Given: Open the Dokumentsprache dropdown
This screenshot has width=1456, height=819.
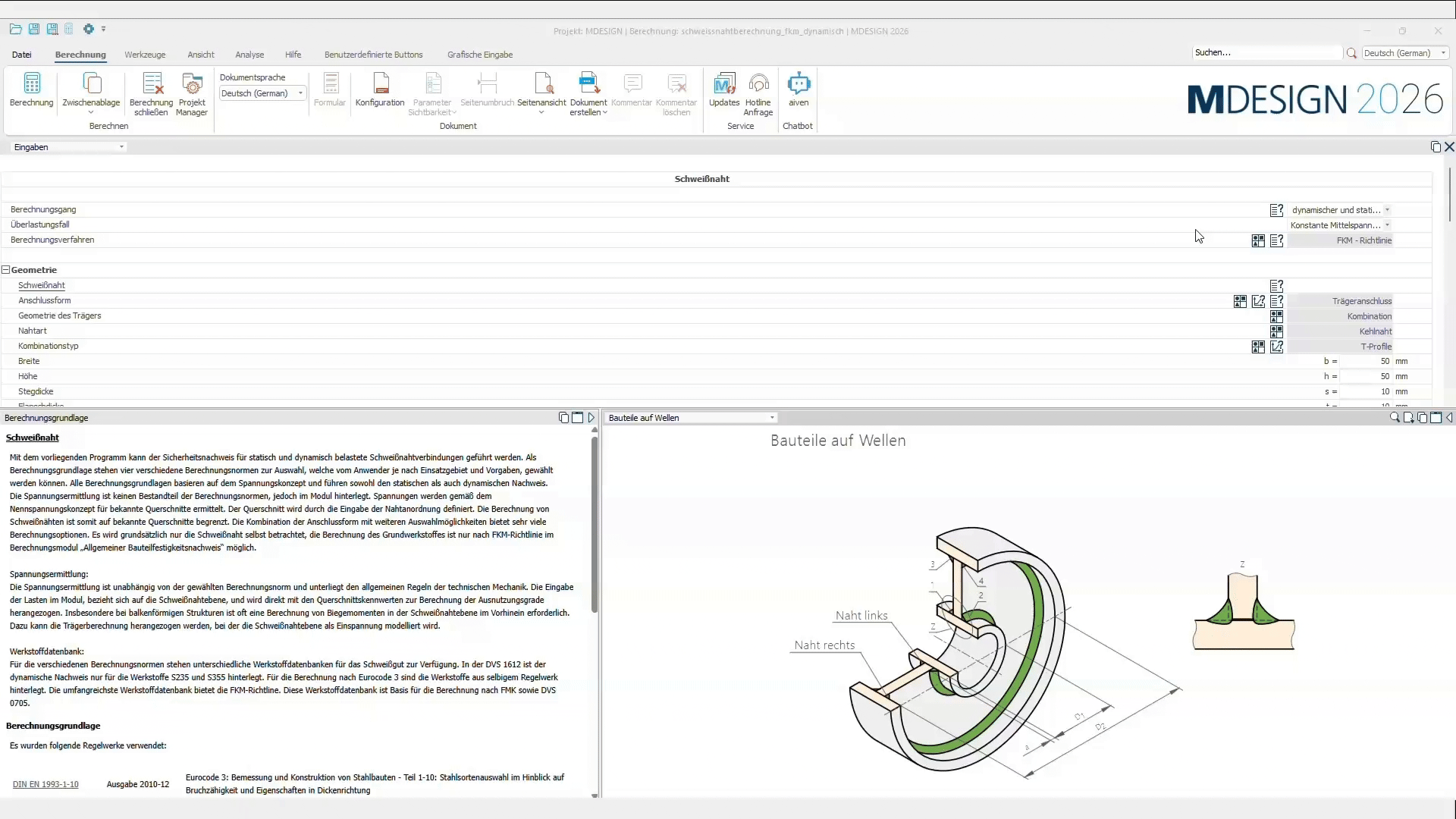Looking at the screenshot, I should point(262,93).
